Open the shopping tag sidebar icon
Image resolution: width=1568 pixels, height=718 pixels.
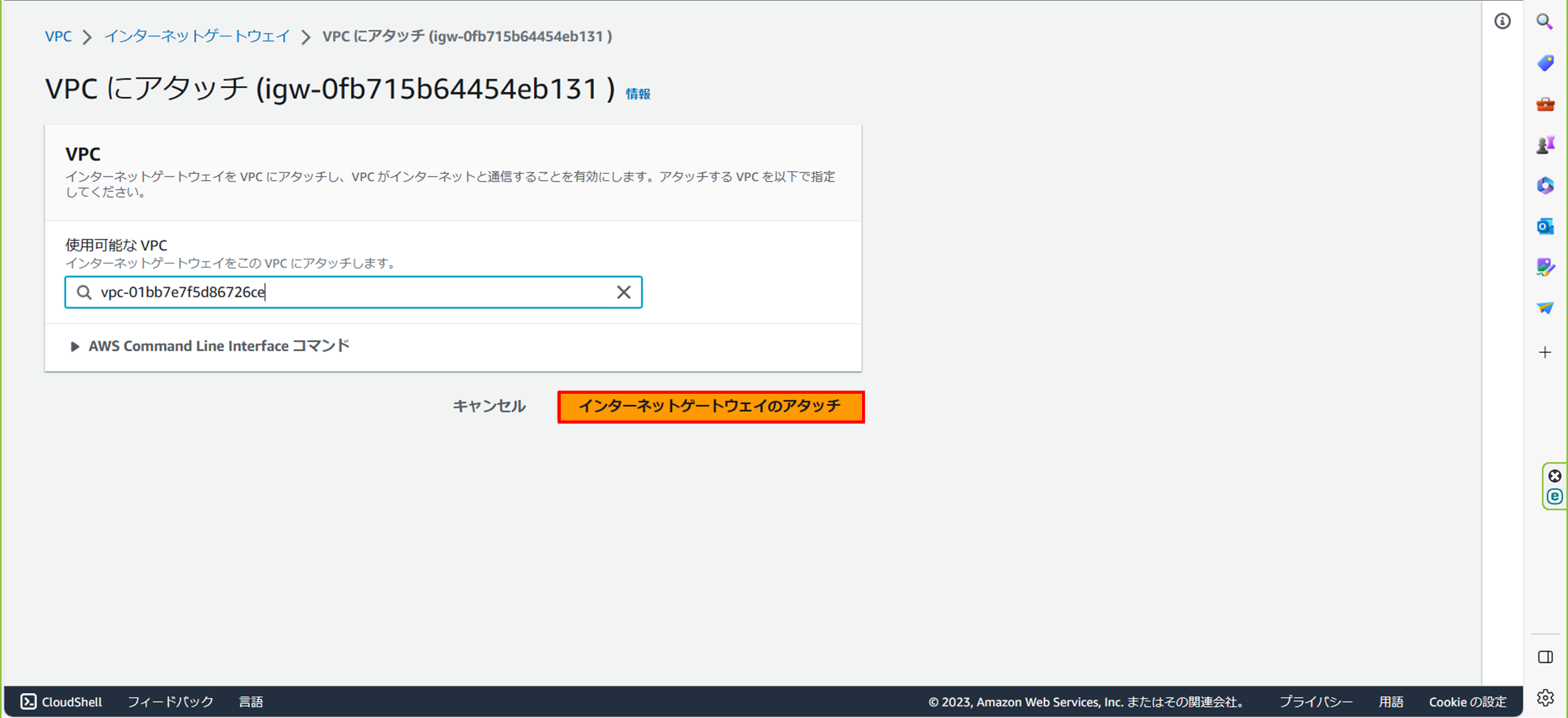tap(1544, 63)
